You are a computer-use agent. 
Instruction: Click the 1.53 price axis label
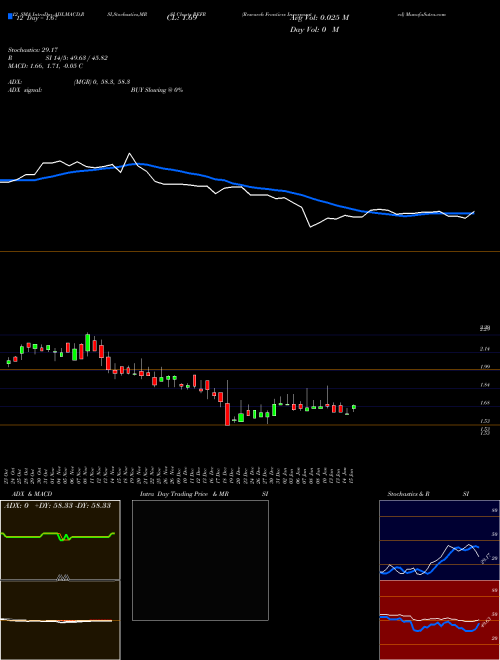click(485, 420)
